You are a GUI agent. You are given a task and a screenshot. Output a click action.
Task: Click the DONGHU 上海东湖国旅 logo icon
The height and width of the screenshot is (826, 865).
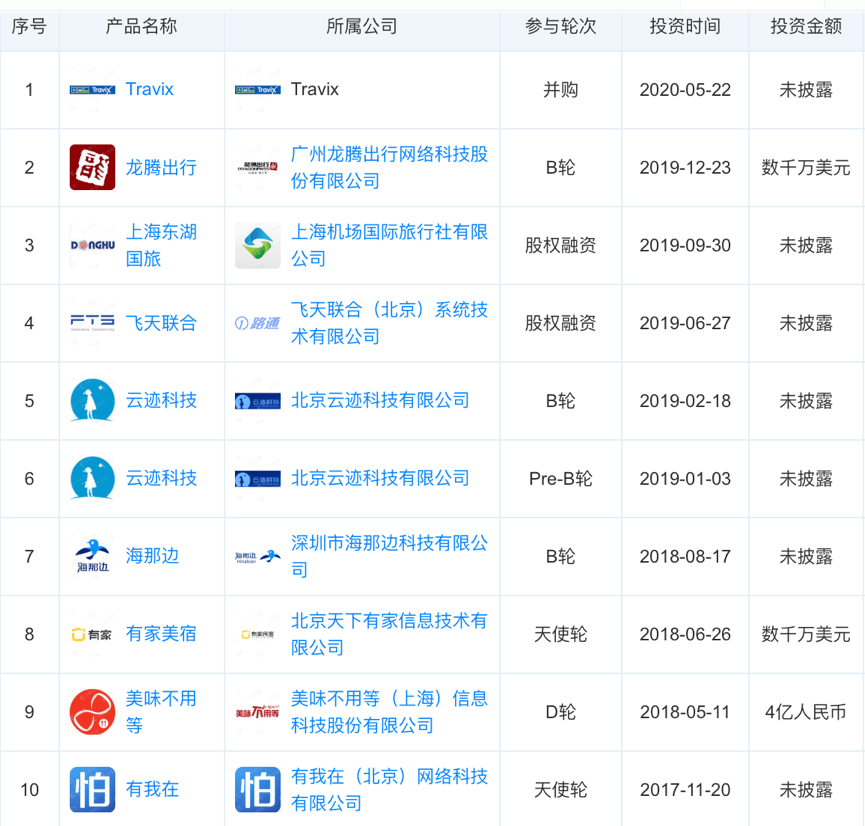(91, 245)
